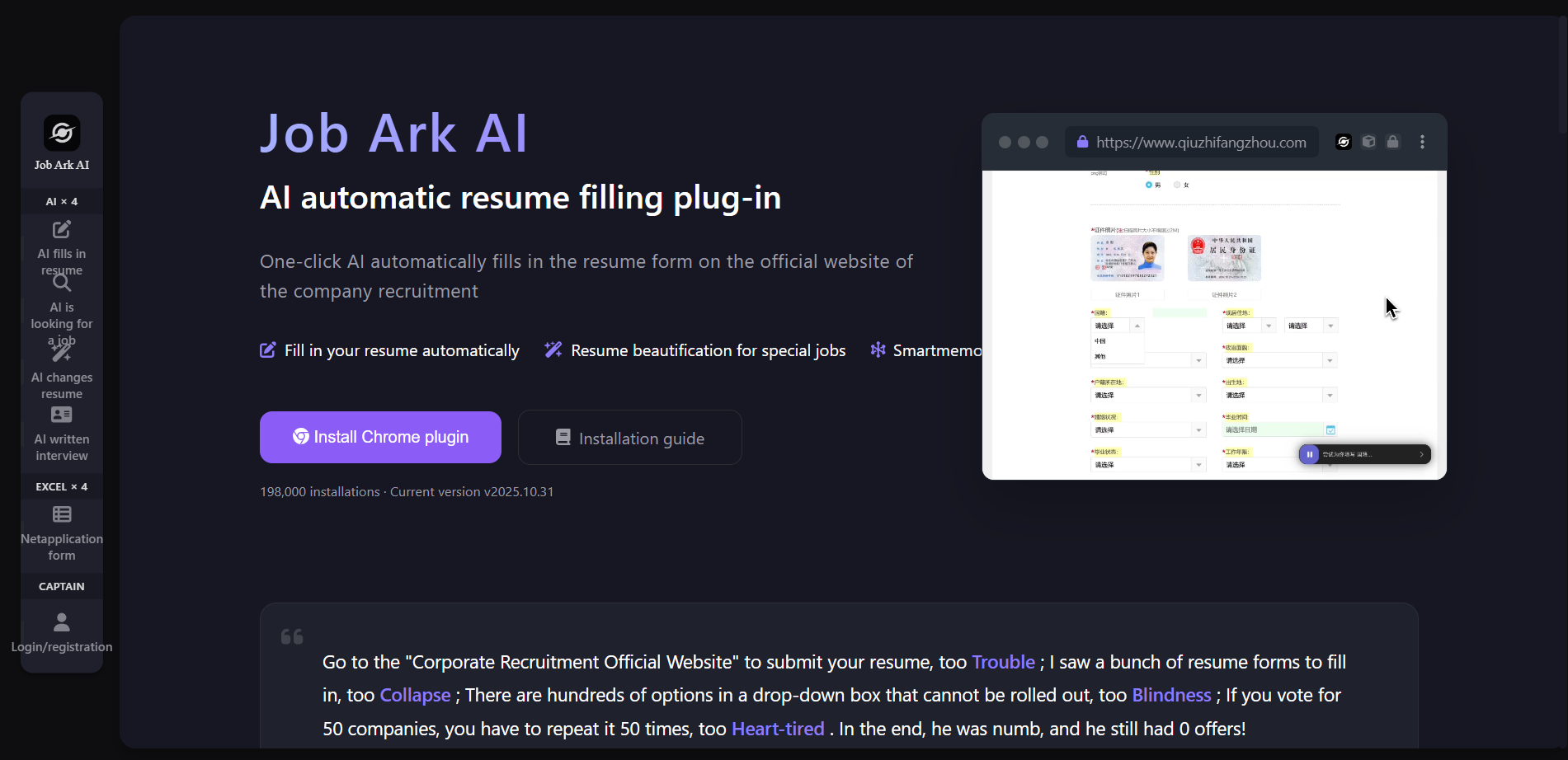Click the ID card back photo with national emblem
Viewport: 1568px width, 760px height.
pyautogui.click(x=1225, y=258)
